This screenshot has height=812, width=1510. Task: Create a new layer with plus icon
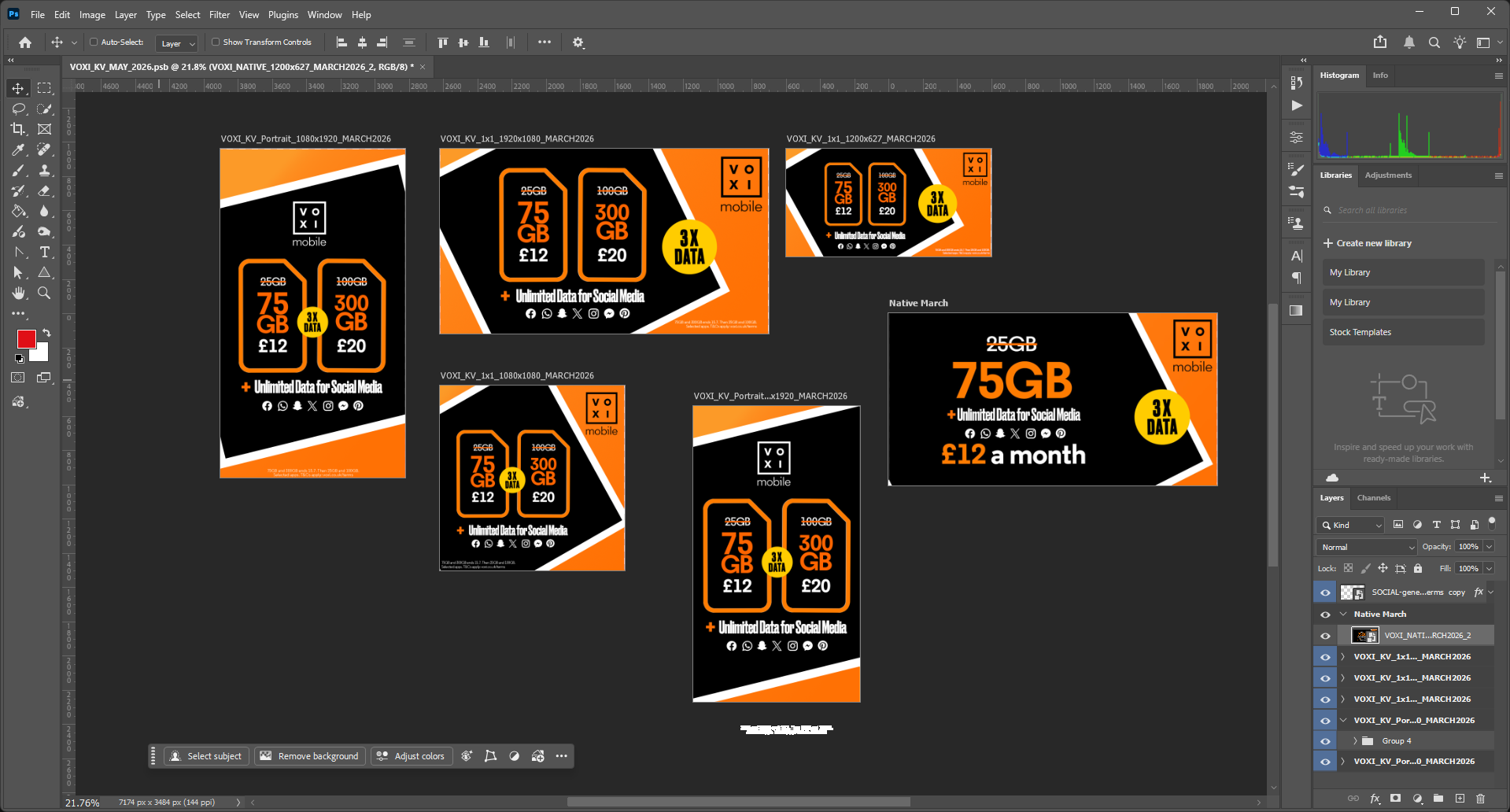coord(1460,798)
